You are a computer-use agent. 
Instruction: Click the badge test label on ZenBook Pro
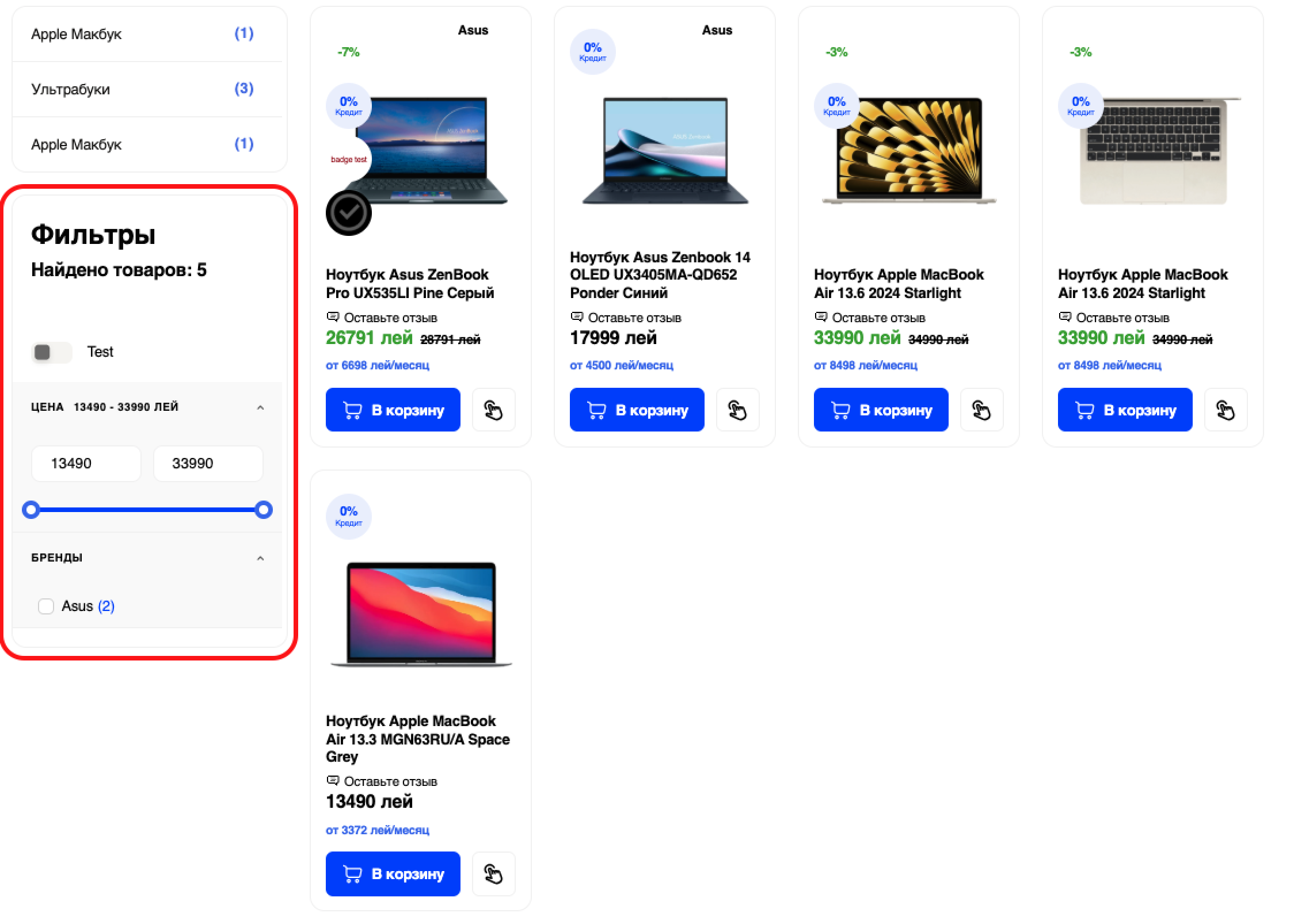click(x=349, y=159)
